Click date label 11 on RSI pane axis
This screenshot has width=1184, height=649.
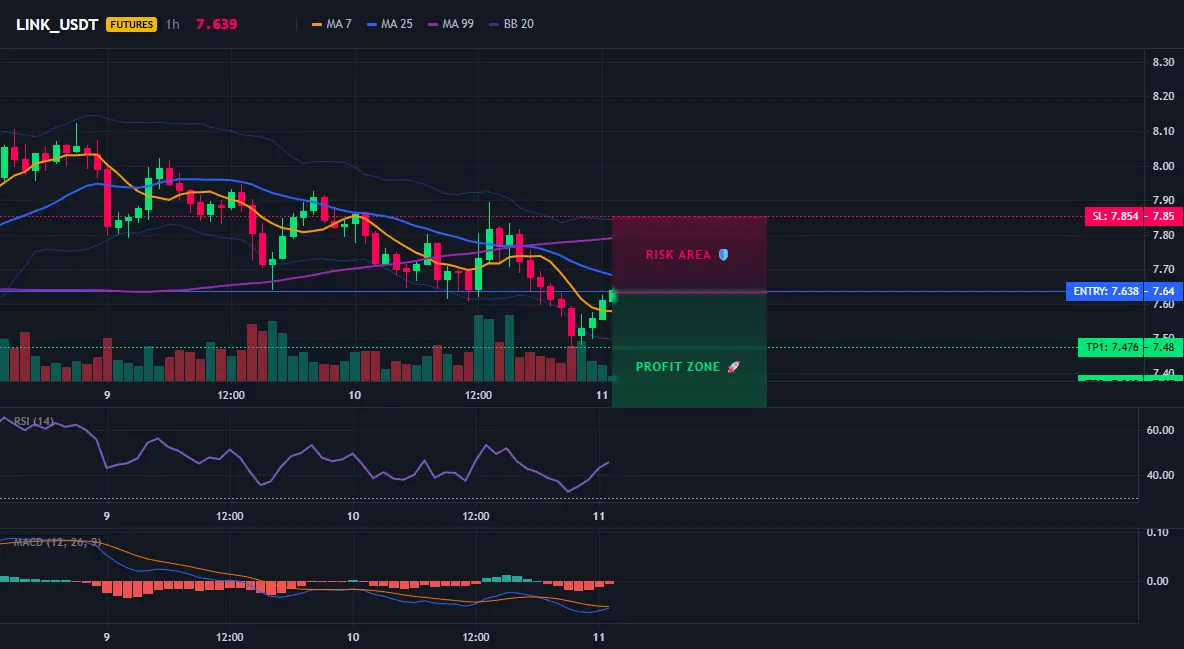(x=599, y=516)
